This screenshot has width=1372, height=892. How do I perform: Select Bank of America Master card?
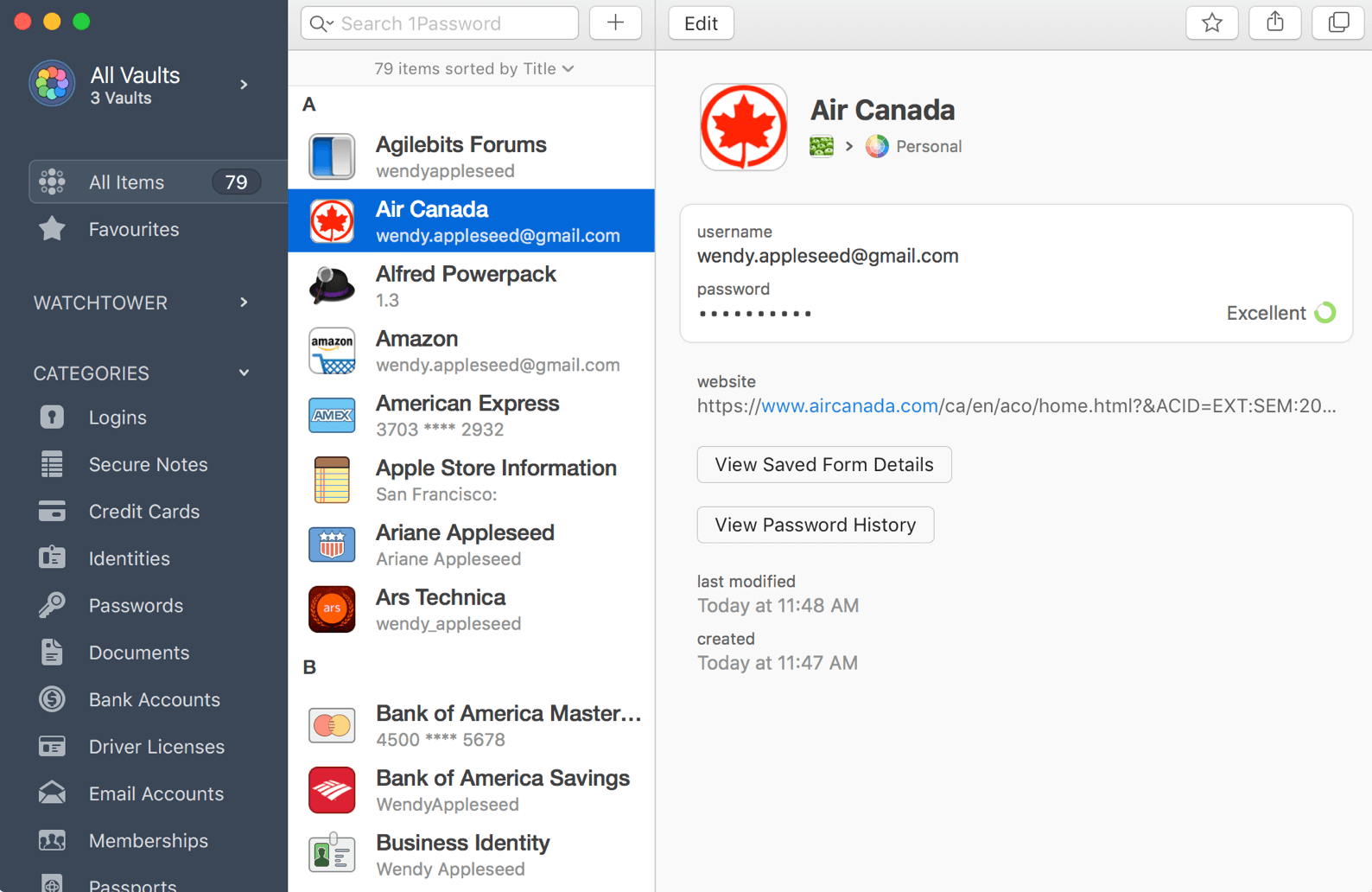tap(472, 725)
